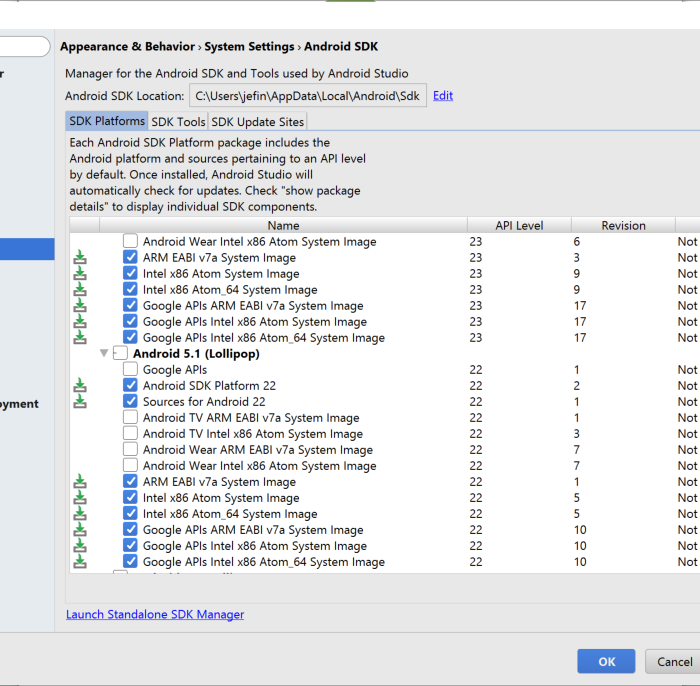Click download icon beside Intel x86 Atom_64 API 22
The width and height of the screenshot is (700, 686).
tap(80, 514)
